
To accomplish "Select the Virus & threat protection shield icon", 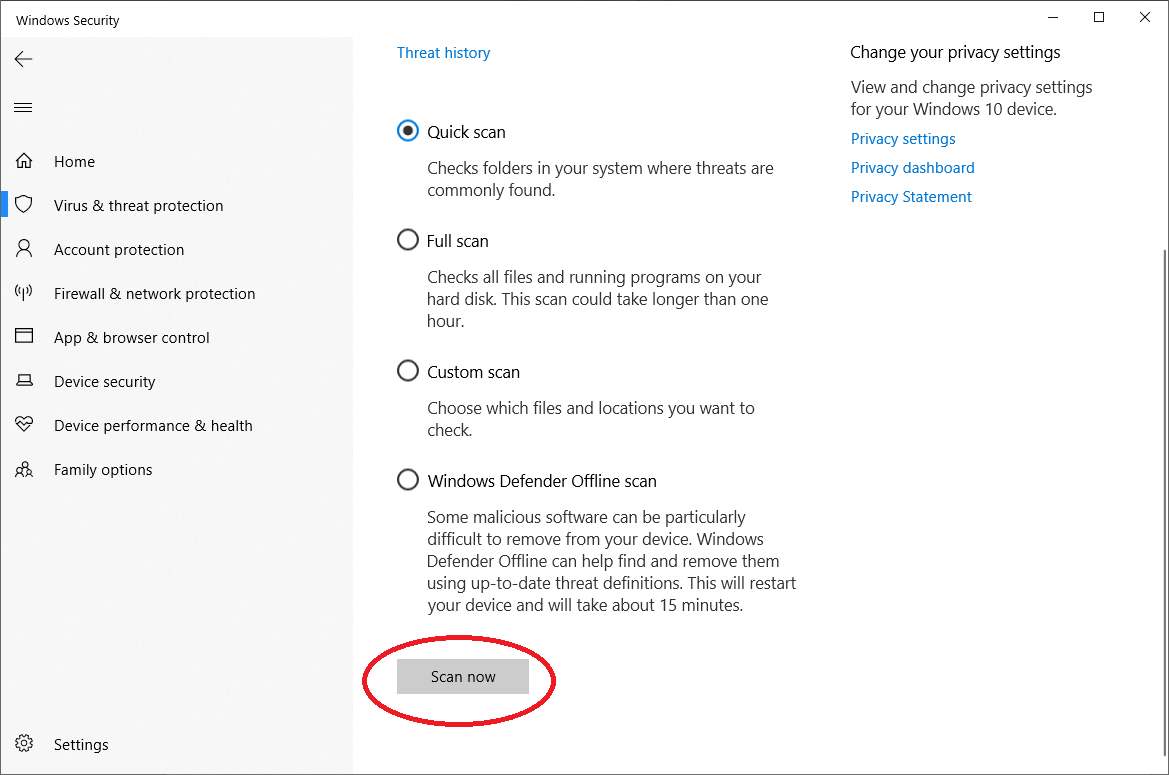I will tap(24, 206).
